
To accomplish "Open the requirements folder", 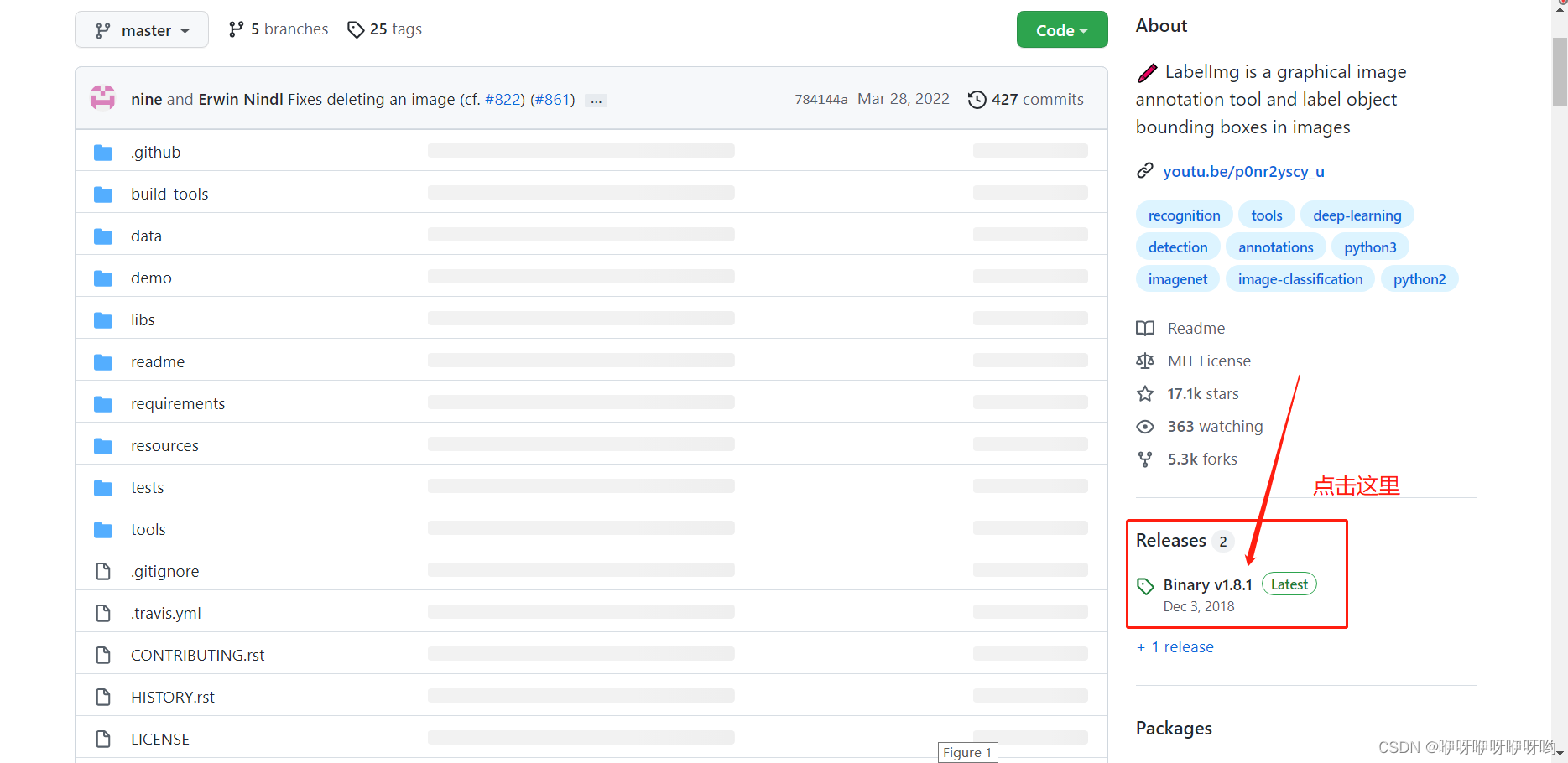I will (x=178, y=403).
